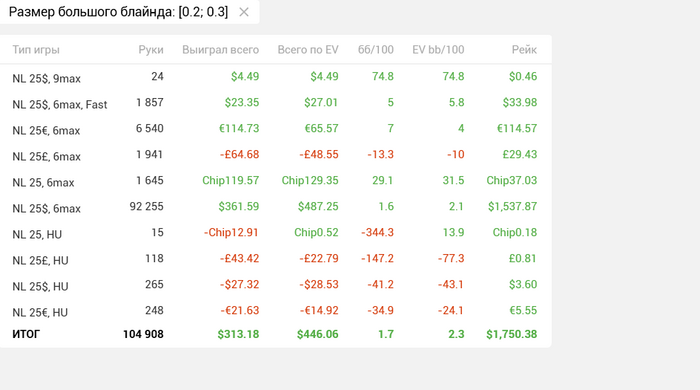700x390 pixels.
Task: Click the EV value 'Chip0.52'
Action: click(316, 232)
